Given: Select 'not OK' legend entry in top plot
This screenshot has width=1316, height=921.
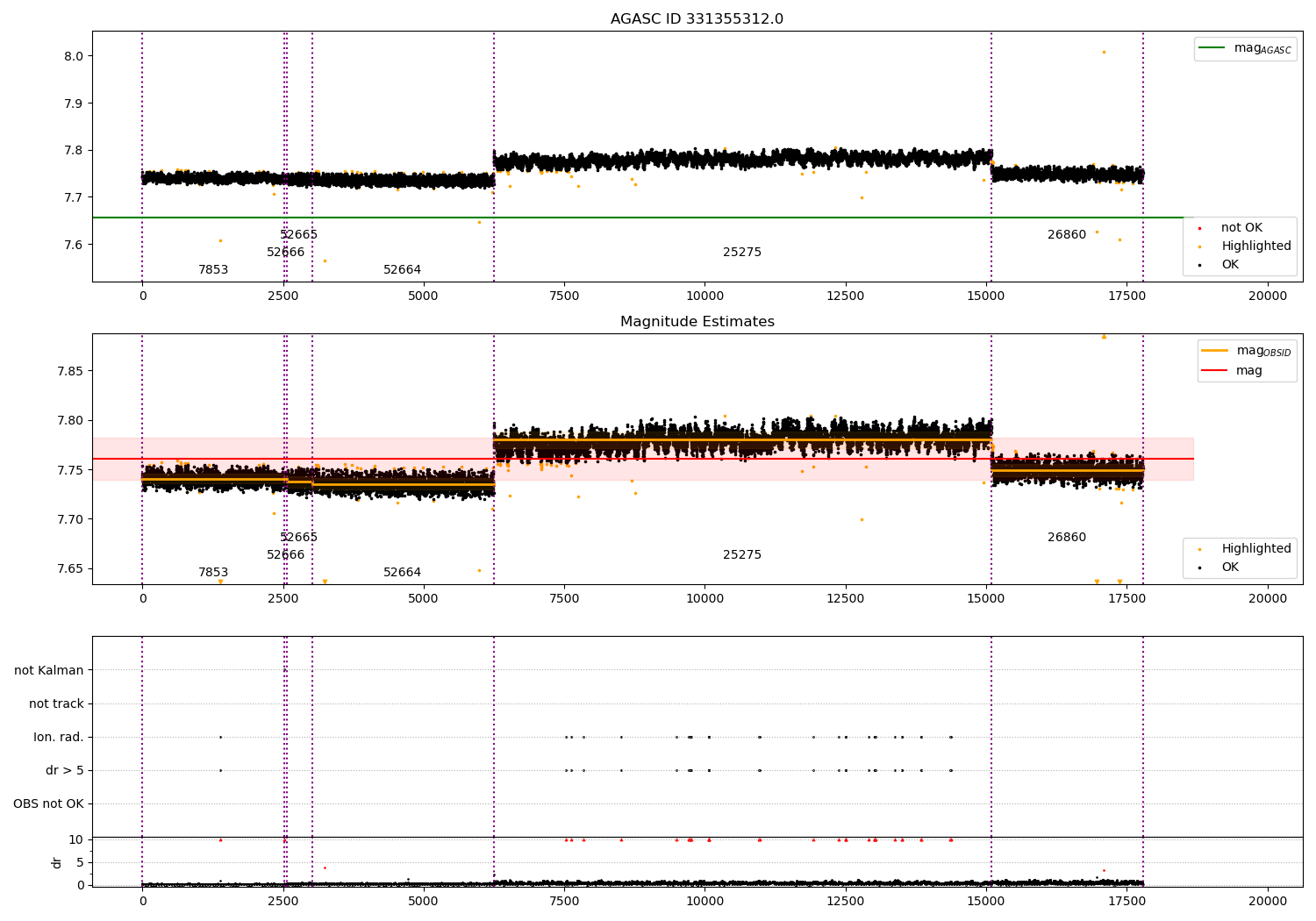Looking at the screenshot, I should (1241, 228).
